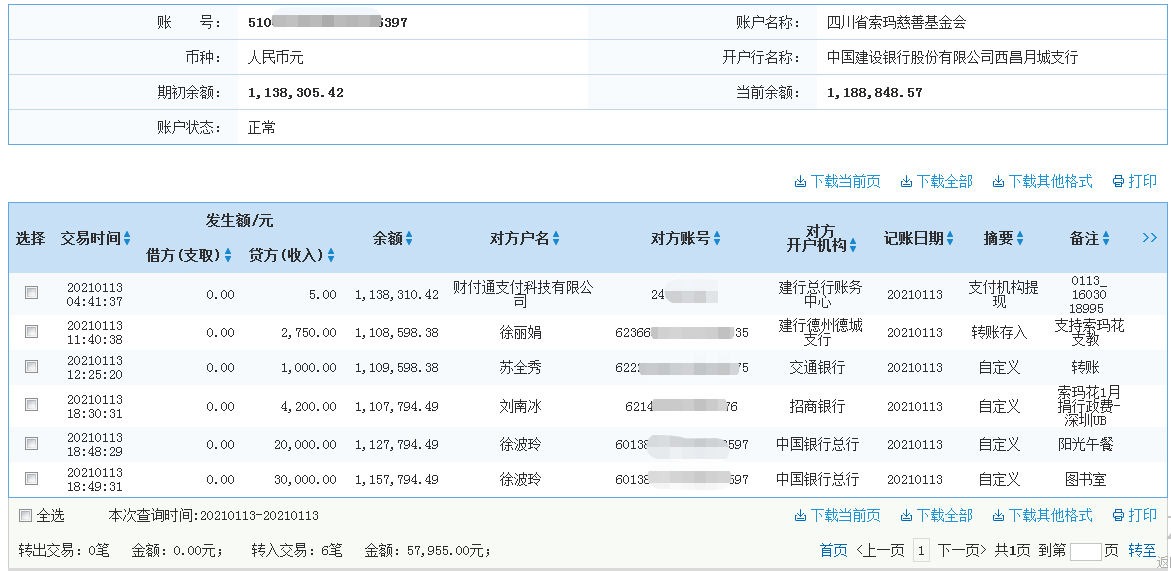This screenshot has width=1171, height=571.
Task: Click 图书室 remark cell
Action: click(1086, 479)
